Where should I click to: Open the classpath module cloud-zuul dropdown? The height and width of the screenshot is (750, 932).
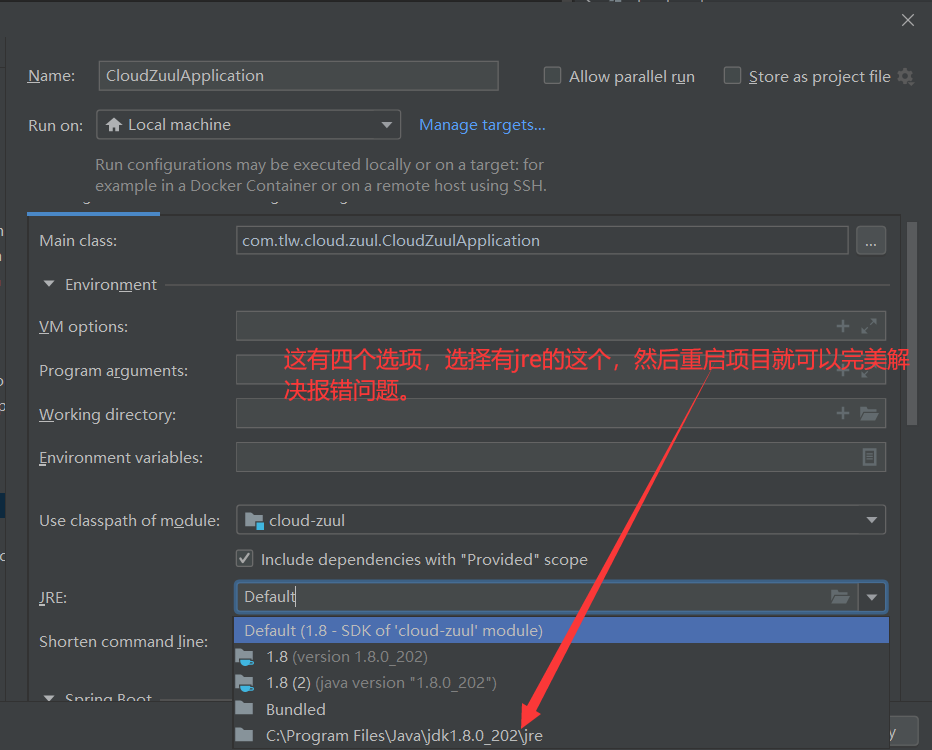click(x=561, y=520)
